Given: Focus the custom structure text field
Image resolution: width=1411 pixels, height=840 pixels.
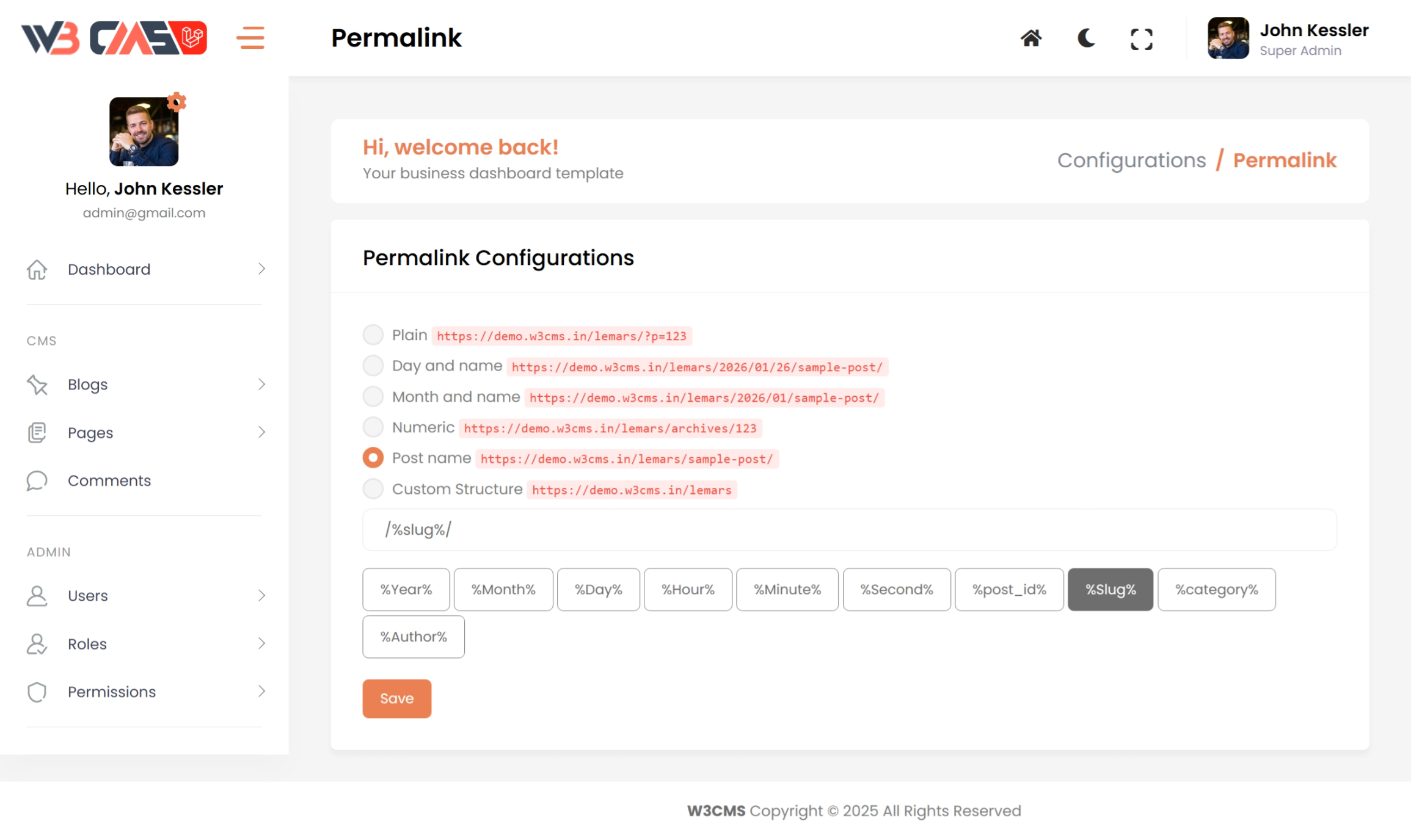Looking at the screenshot, I should 849,530.
